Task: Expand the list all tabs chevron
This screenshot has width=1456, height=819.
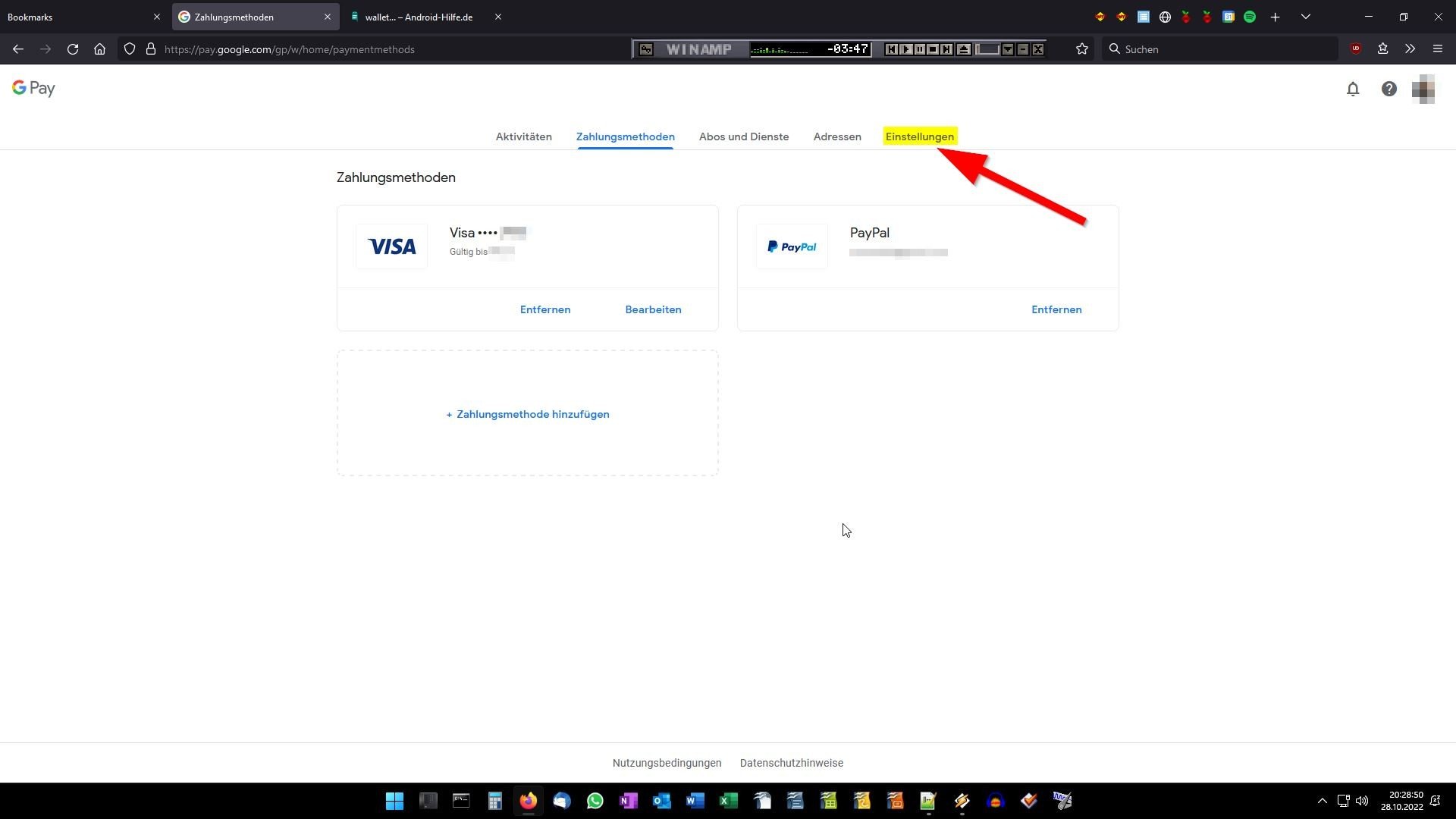Action: pyautogui.click(x=1306, y=17)
